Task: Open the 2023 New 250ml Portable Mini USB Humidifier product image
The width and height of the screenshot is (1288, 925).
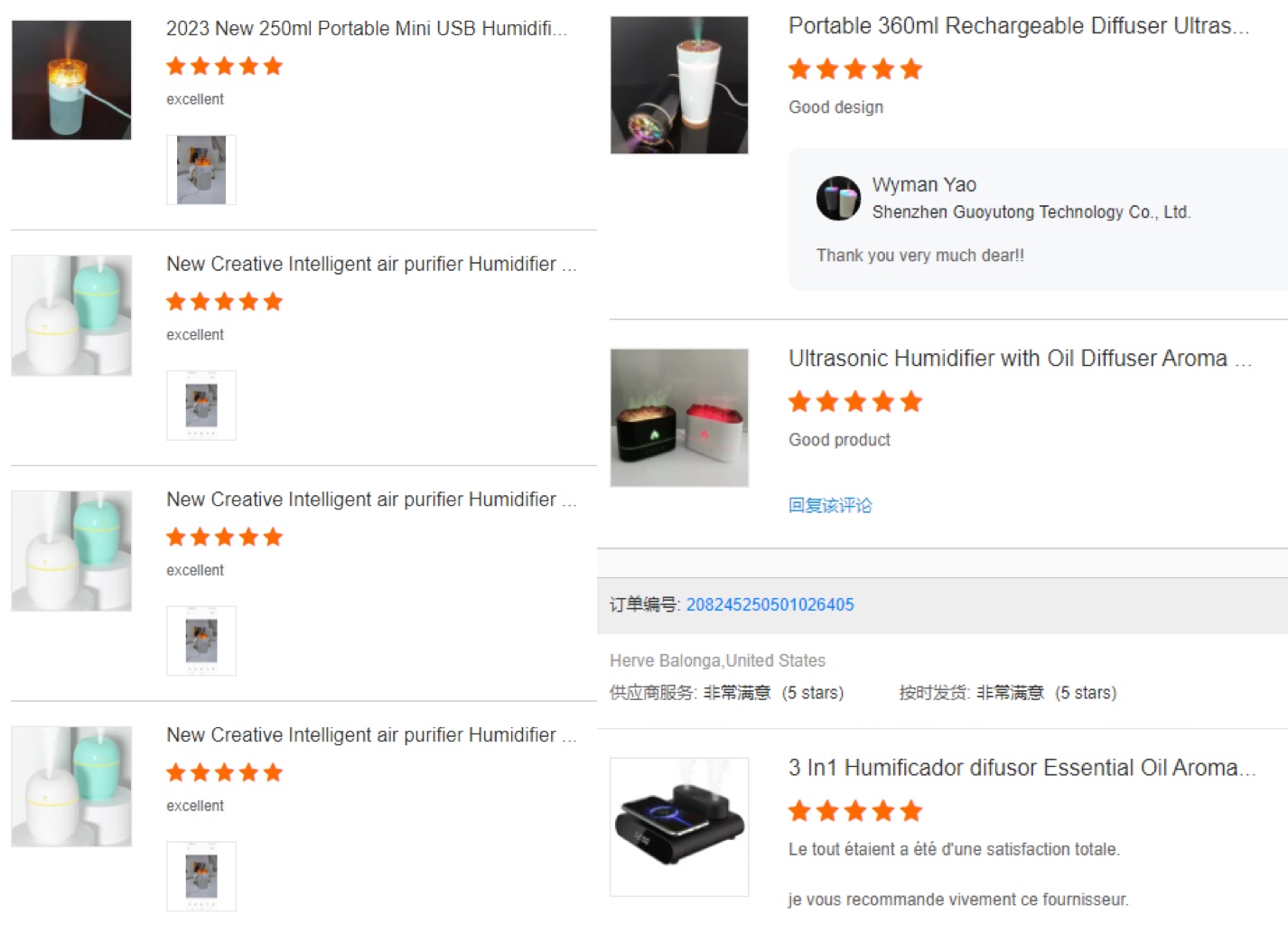Action: [x=71, y=80]
